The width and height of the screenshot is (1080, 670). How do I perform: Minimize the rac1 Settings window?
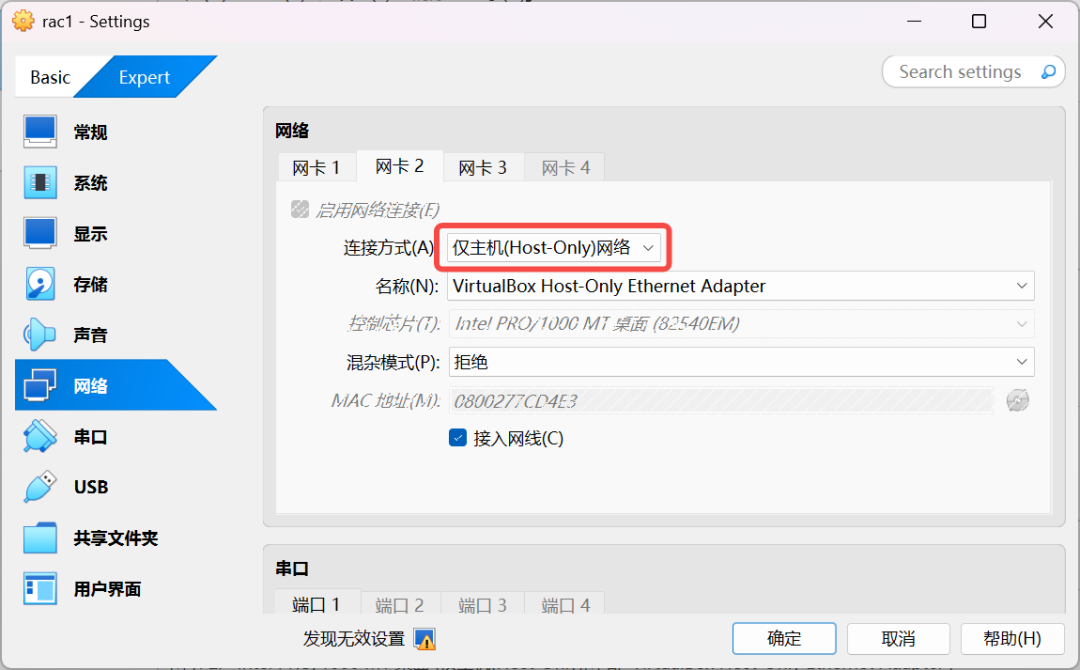click(914, 21)
